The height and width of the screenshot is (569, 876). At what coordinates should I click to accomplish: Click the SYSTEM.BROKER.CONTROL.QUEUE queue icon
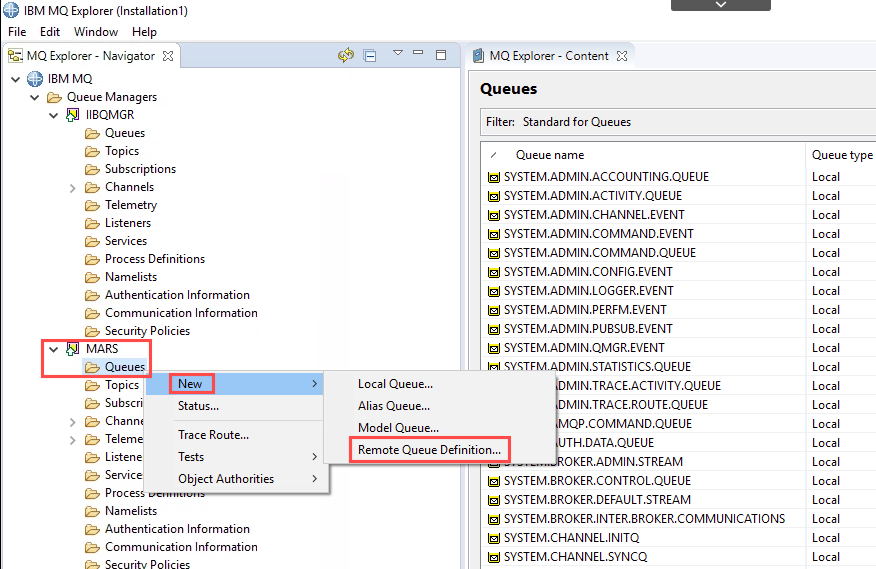(x=493, y=482)
